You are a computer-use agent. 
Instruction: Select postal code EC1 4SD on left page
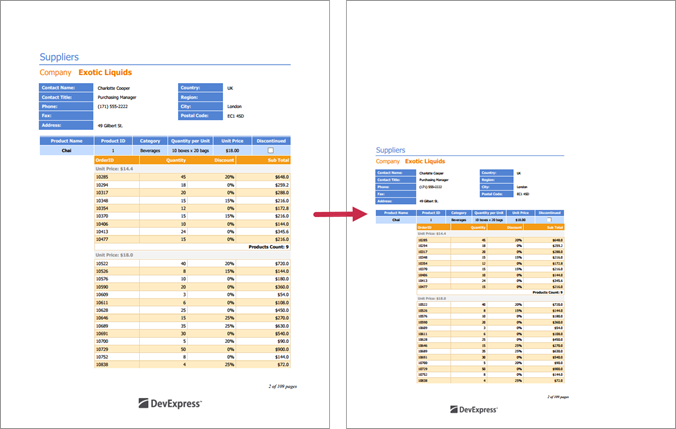pyautogui.click(x=236, y=116)
